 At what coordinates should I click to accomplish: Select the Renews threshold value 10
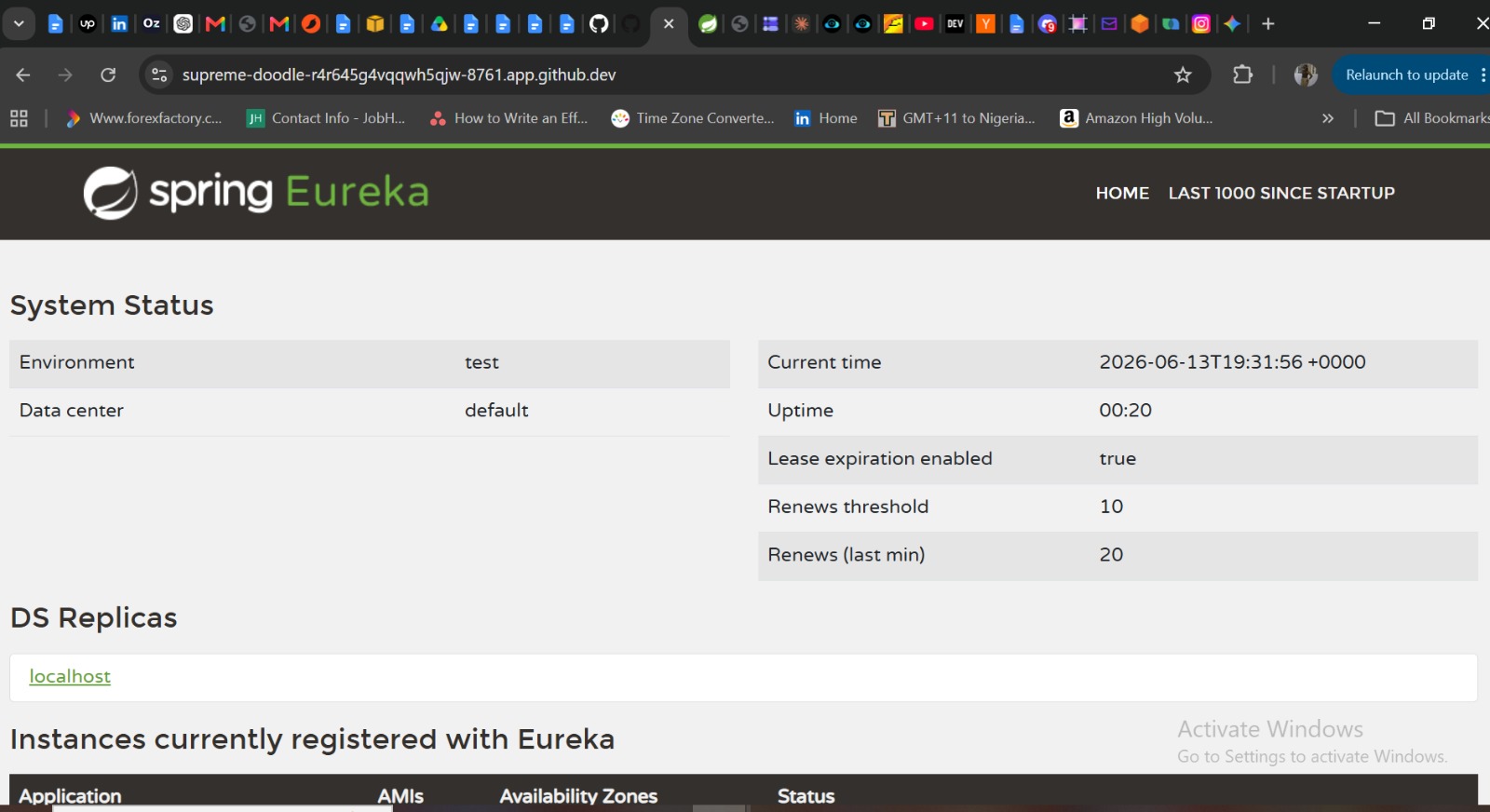coord(1111,507)
